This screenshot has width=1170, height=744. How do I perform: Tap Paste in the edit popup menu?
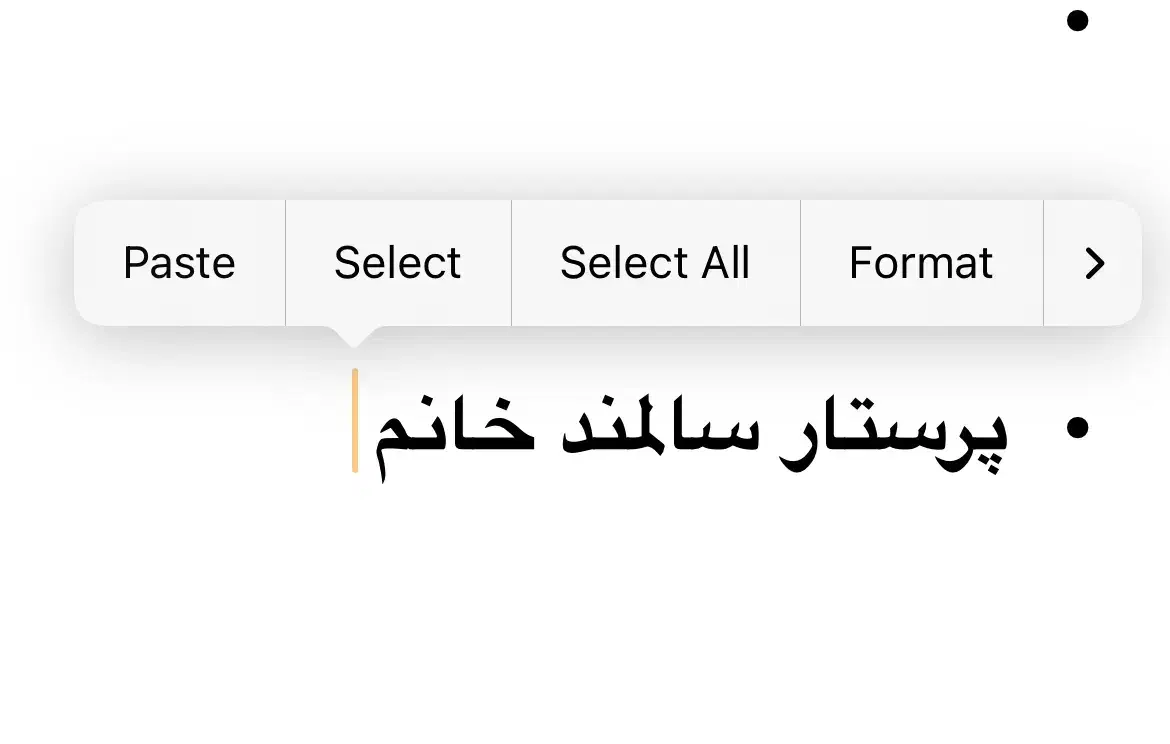[x=180, y=263]
